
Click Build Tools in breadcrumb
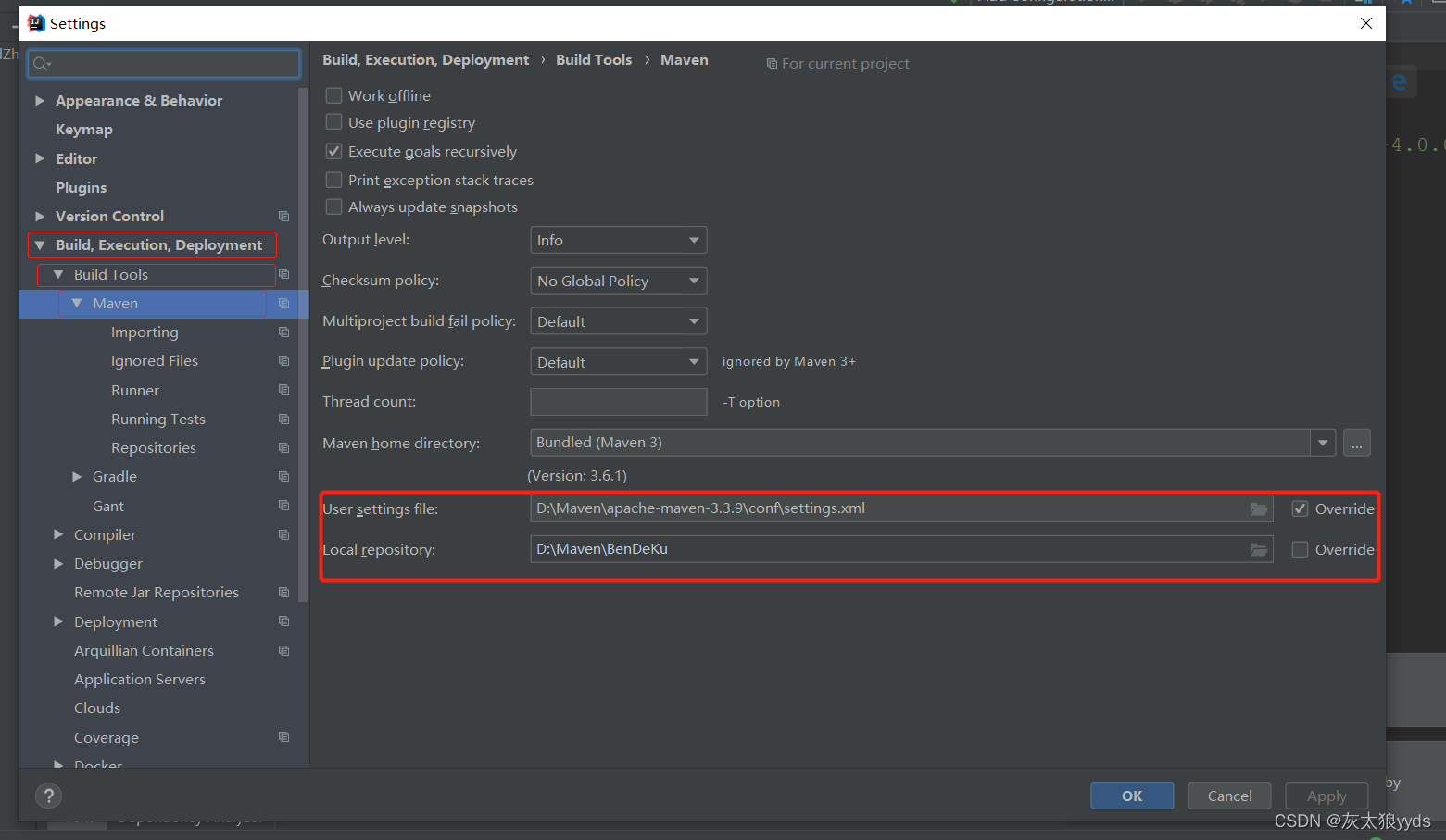[594, 59]
